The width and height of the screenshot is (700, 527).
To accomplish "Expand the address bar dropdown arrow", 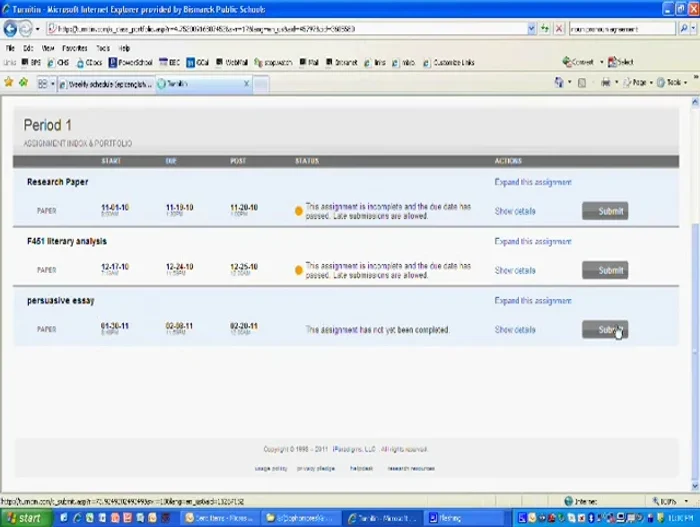I will (531, 29).
